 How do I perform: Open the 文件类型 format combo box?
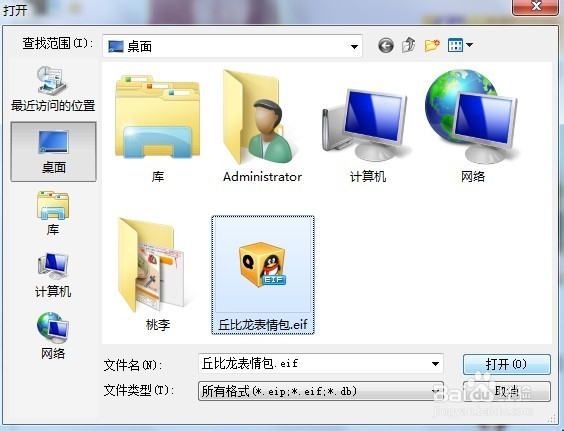point(320,391)
